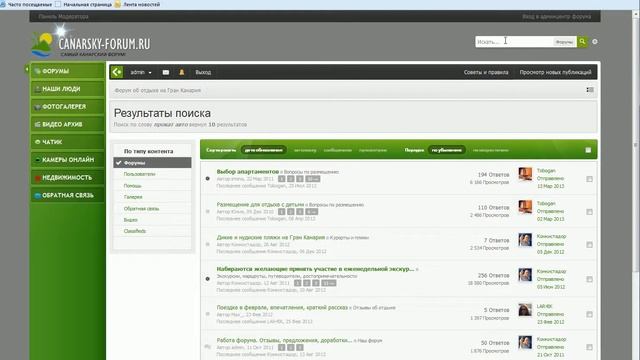
Task: Open Советы и правила
Action: pyautogui.click(x=486, y=72)
